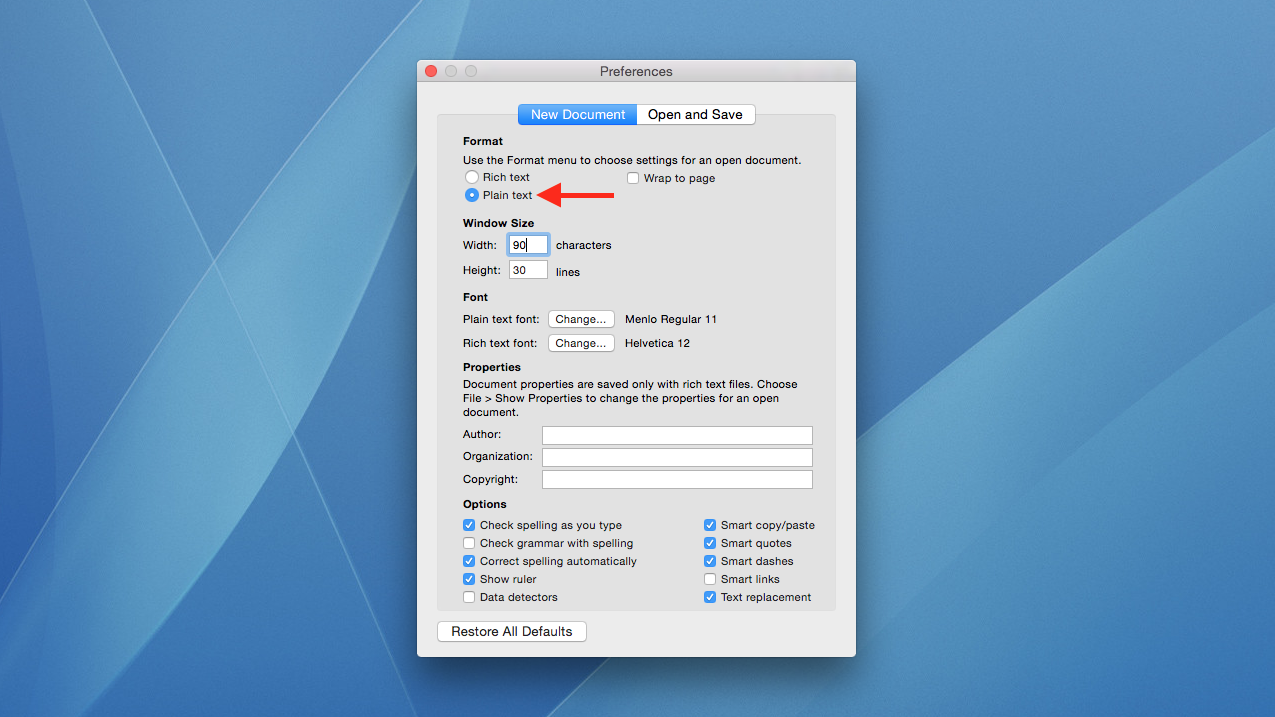The width and height of the screenshot is (1275, 717).
Task: Switch to the New Document tab
Action: tap(578, 114)
